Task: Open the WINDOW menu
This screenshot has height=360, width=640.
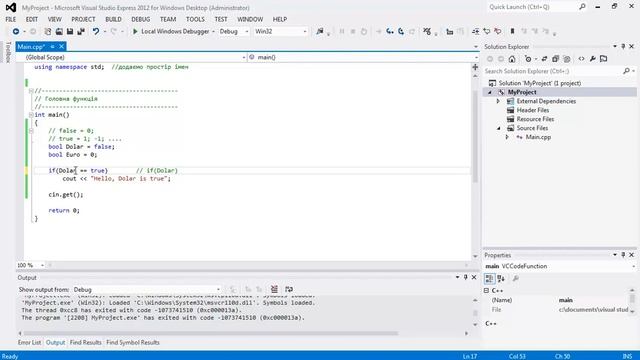Action: pos(250,19)
